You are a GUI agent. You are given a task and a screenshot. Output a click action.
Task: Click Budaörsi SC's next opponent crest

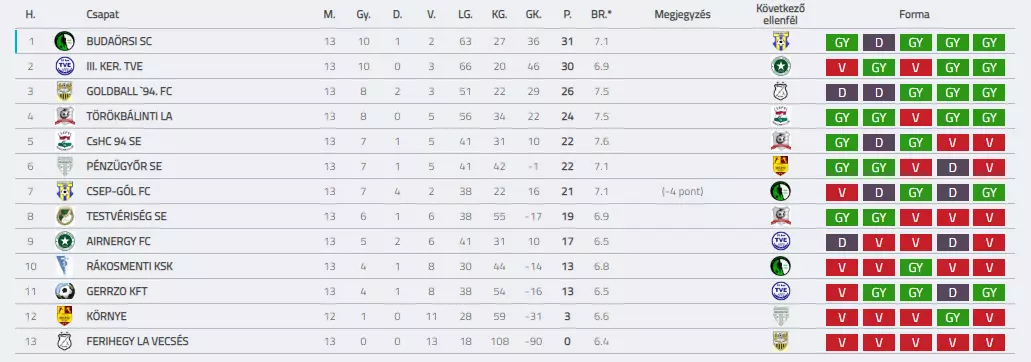coord(780,41)
